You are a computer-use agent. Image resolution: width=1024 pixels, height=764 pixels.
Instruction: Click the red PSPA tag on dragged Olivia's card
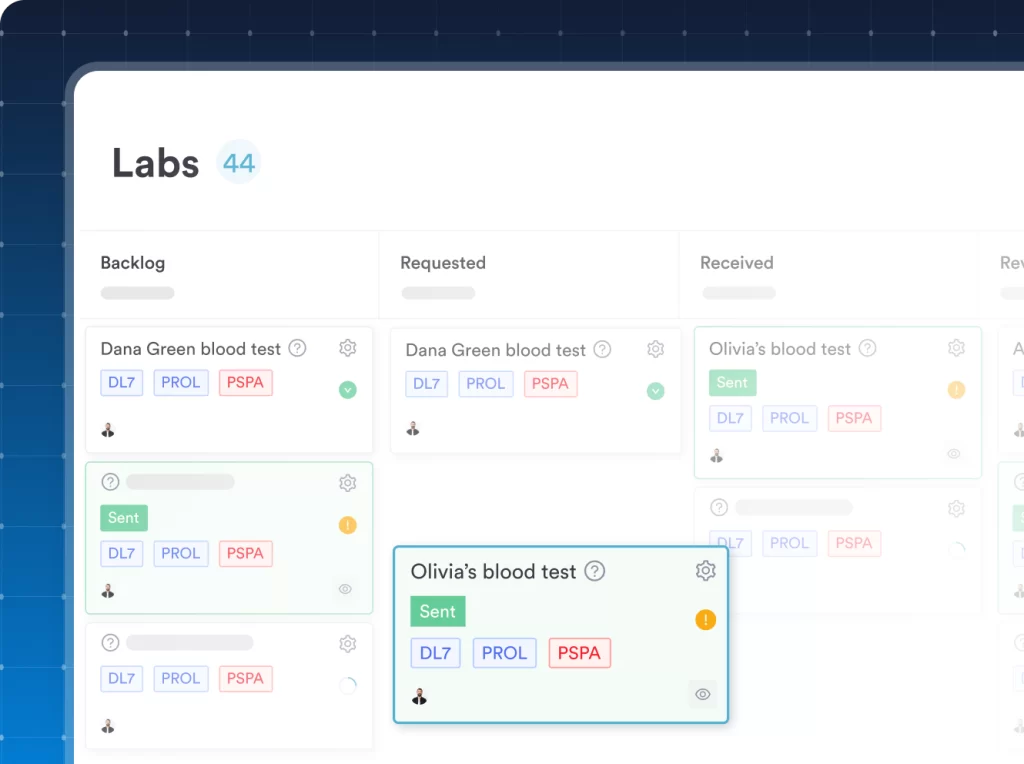click(579, 653)
